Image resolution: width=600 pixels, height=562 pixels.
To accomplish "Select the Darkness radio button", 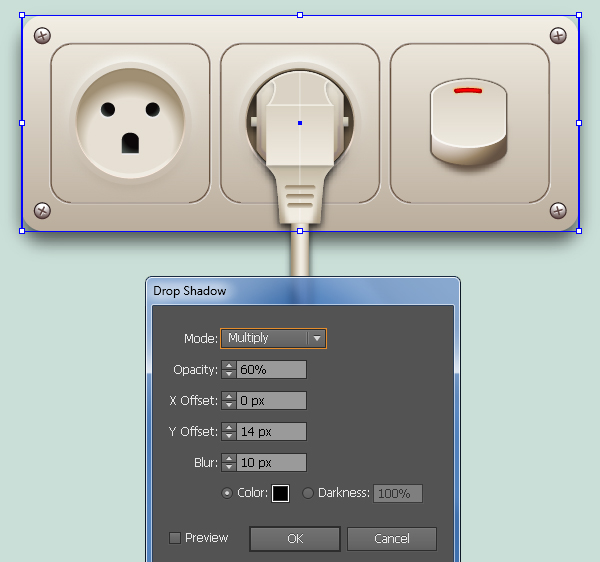I will (308, 493).
